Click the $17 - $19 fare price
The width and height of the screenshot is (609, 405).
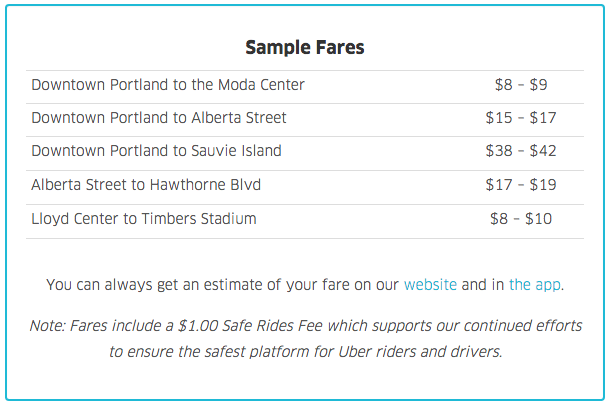(x=521, y=184)
